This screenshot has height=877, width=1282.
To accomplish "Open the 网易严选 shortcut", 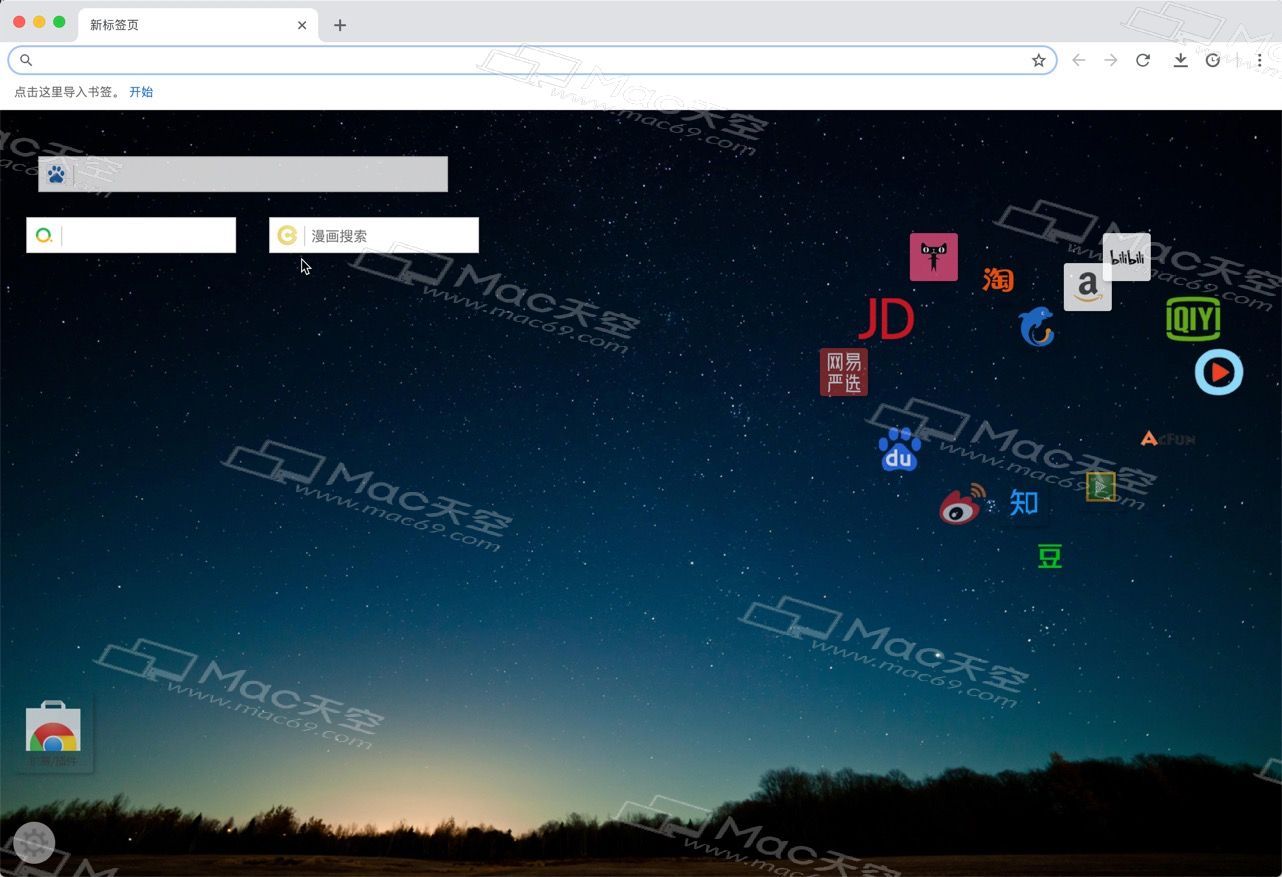I will click(844, 372).
